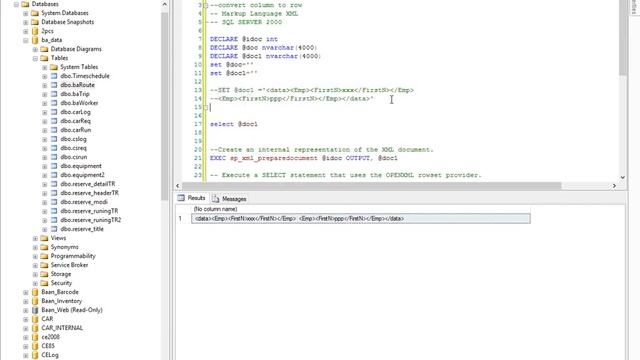Click the Object Explorer vertical scrollbar thumb
The height and width of the screenshot is (360, 640).
164,106
